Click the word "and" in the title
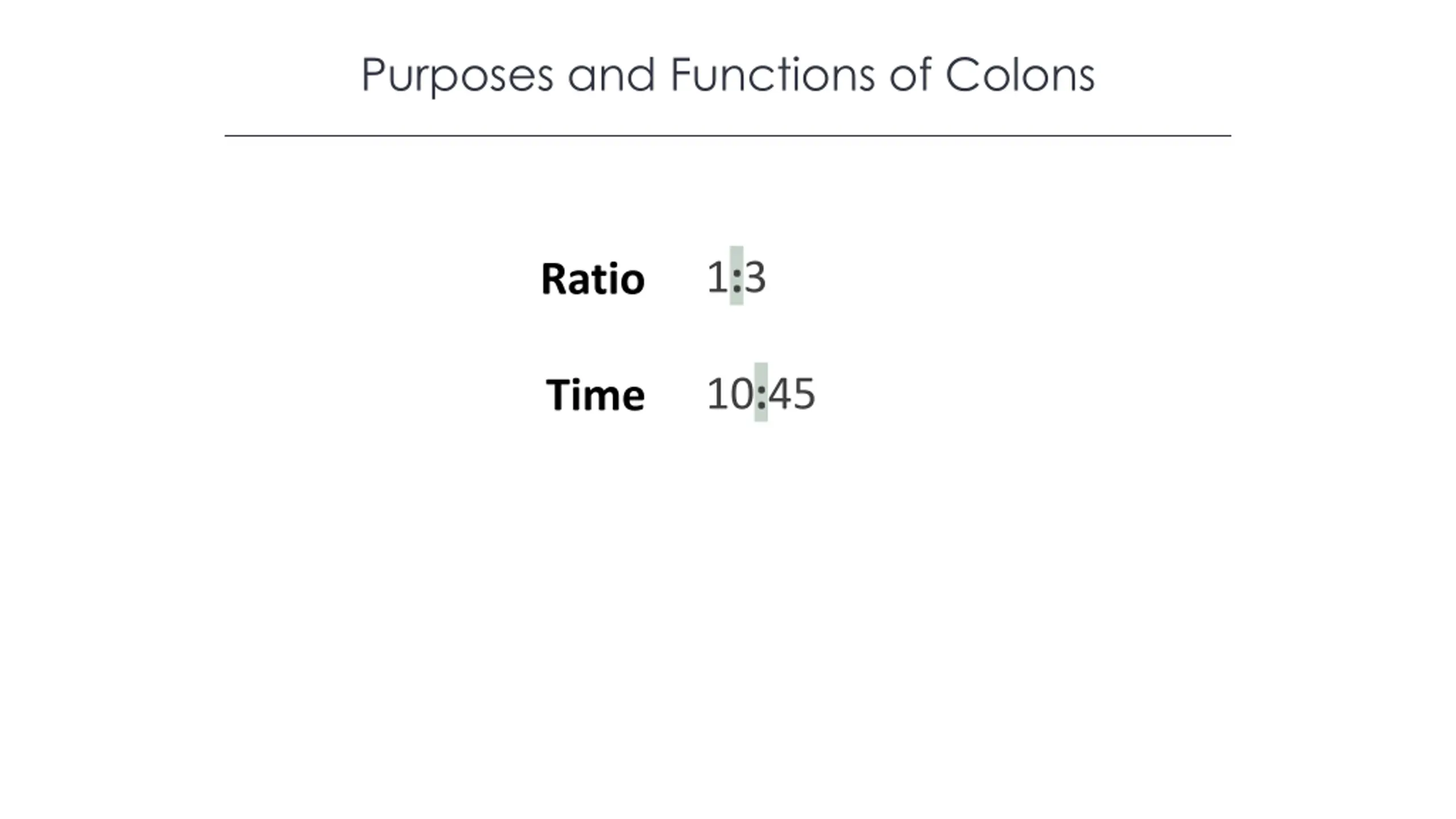The height and width of the screenshot is (819, 1456). click(x=612, y=75)
